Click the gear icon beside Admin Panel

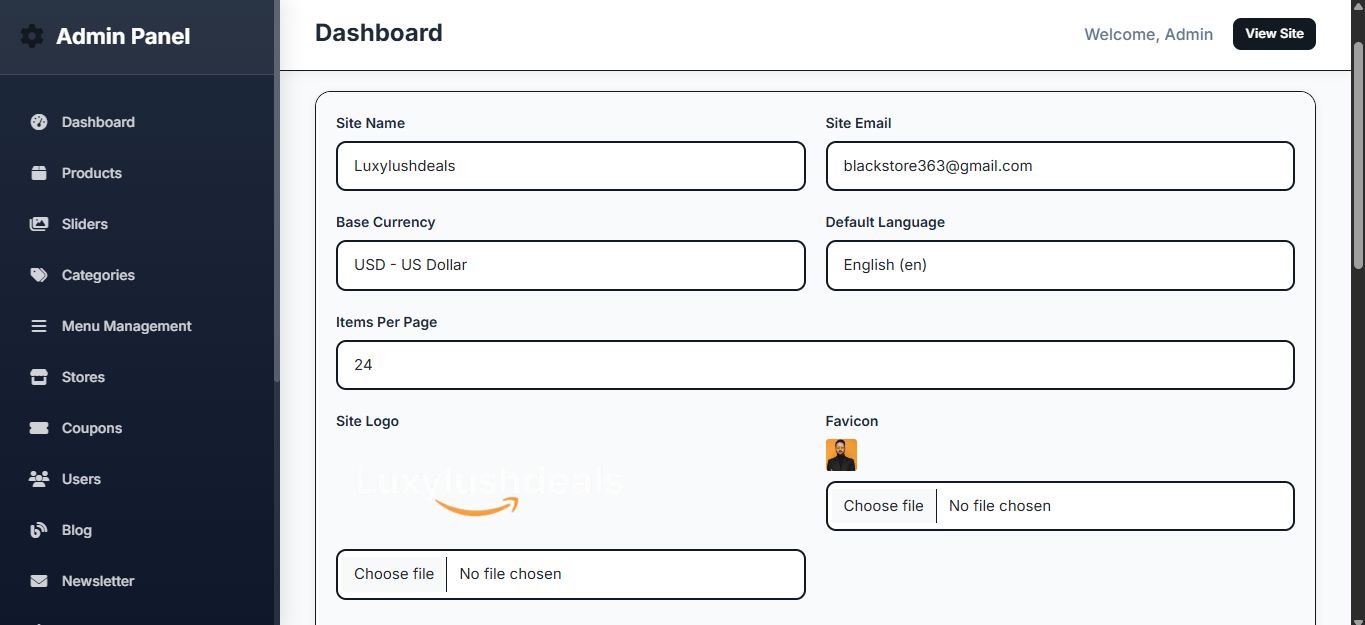[32, 37]
